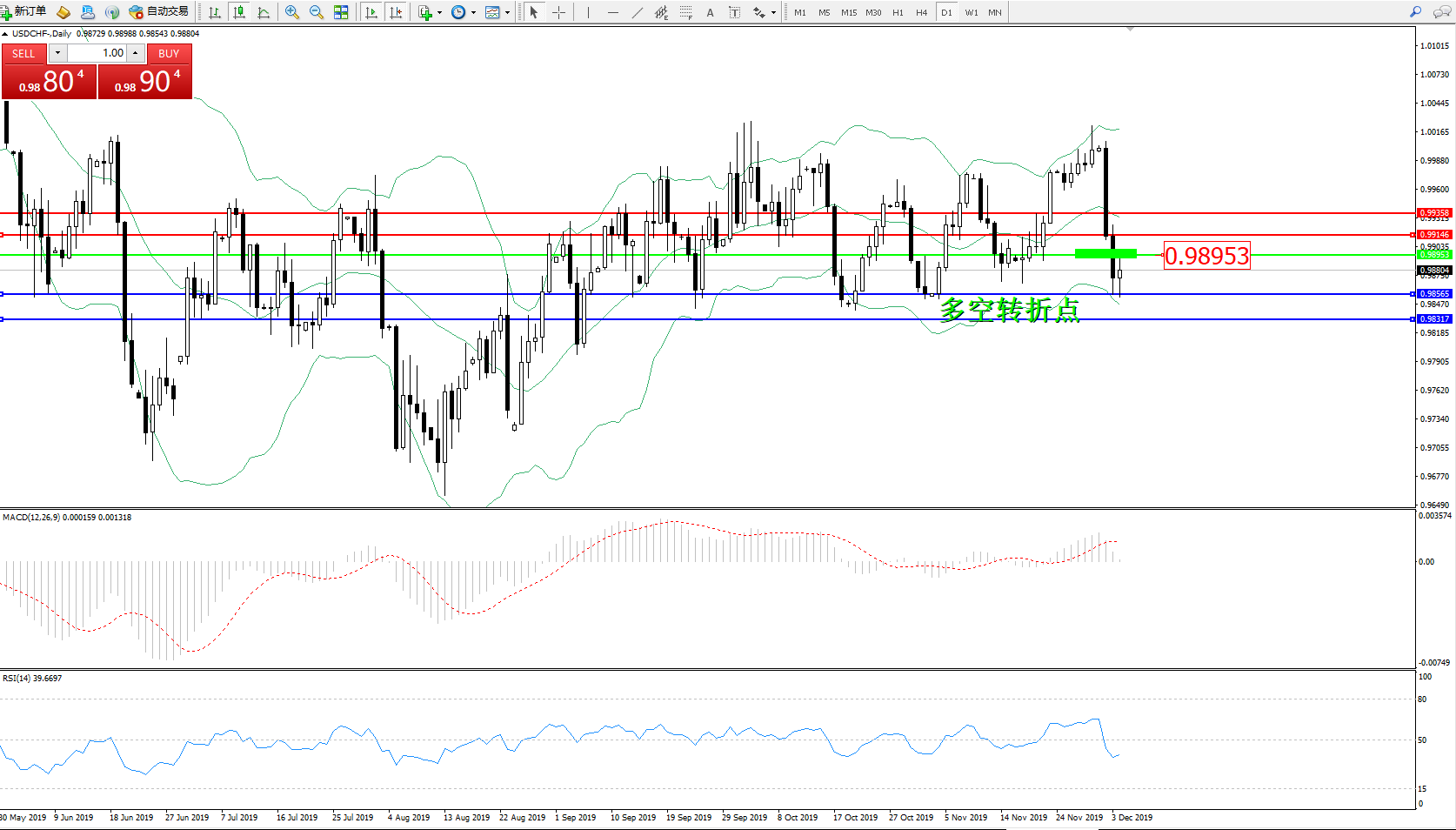Select the trendline drawing tool
Image resolution: width=1456 pixels, height=830 pixels.
638,12
